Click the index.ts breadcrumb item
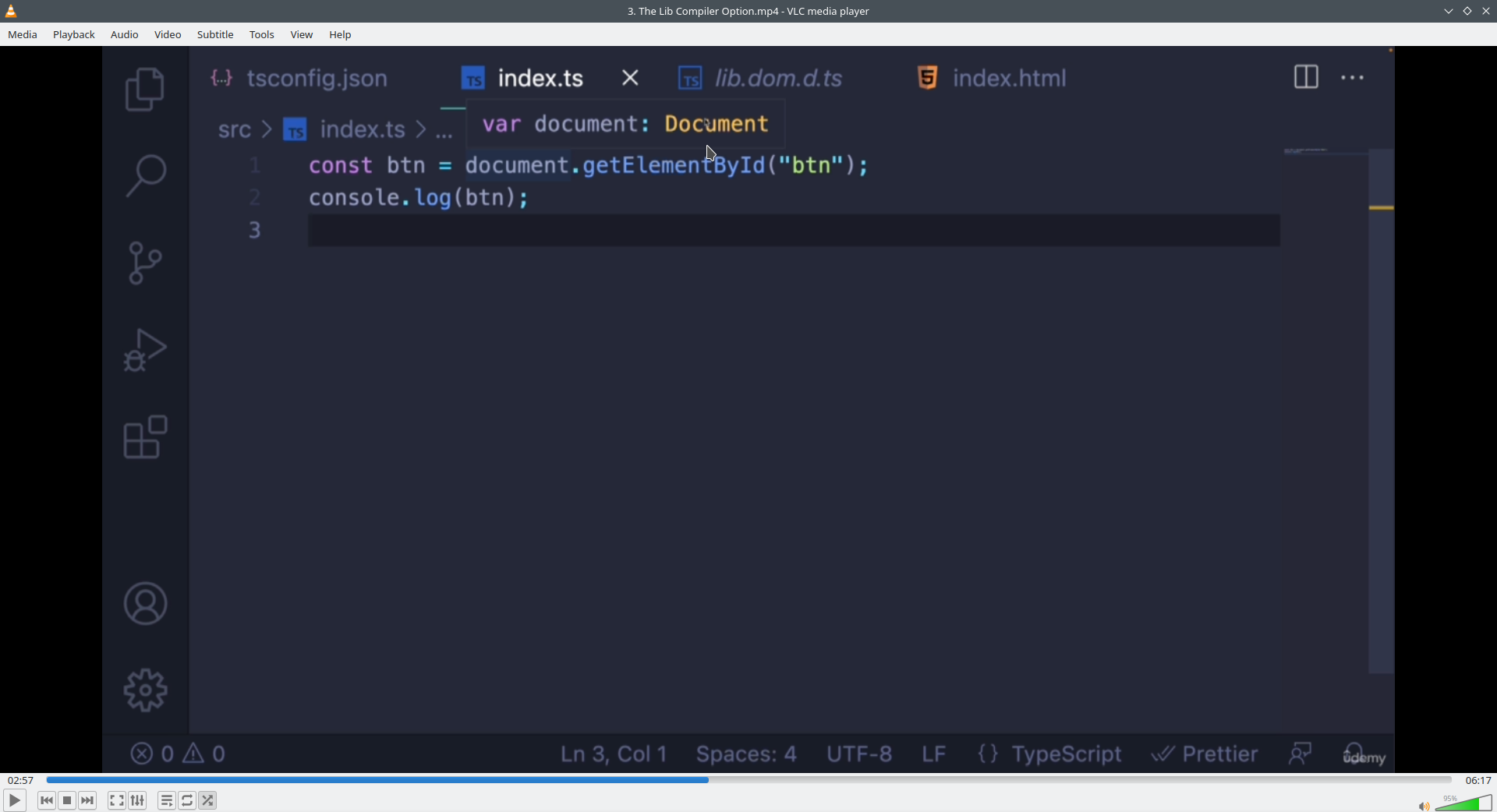Image resolution: width=1497 pixels, height=812 pixels. pos(345,130)
